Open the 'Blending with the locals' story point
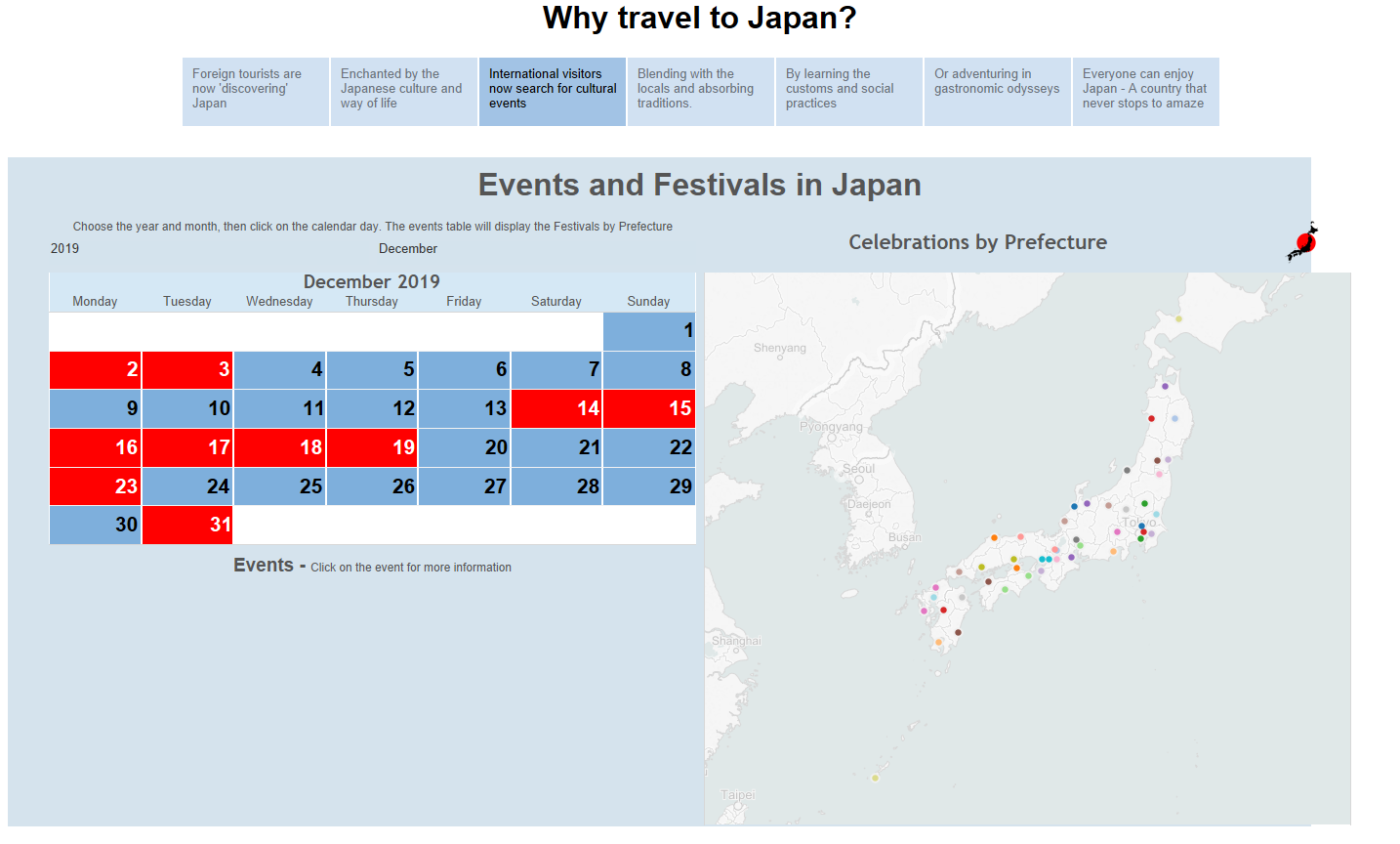The width and height of the screenshot is (1400, 844). pyautogui.click(x=700, y=91)
